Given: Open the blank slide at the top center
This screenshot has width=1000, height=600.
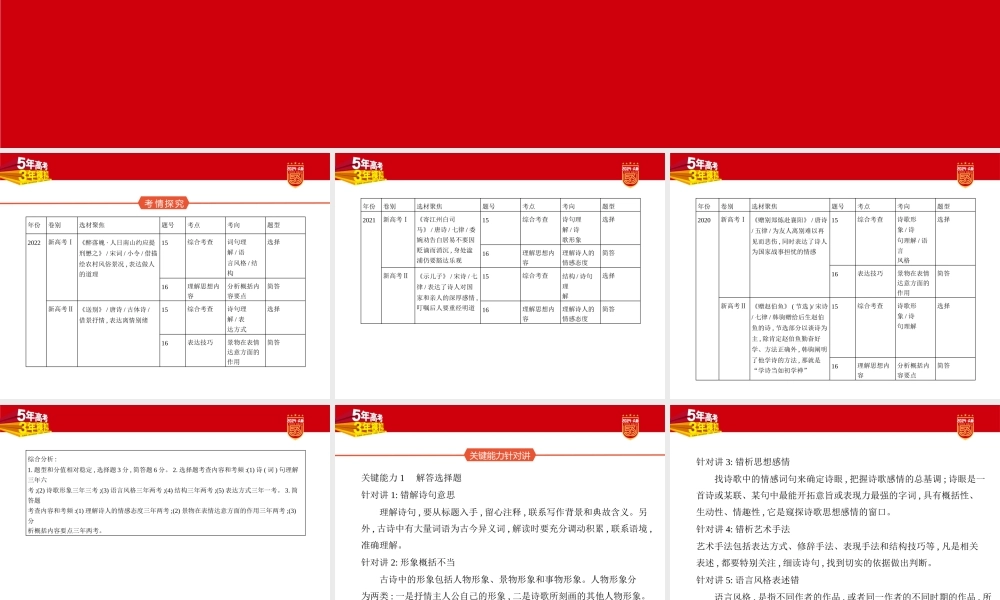Looking at the screenshot, I should coord(500,70).
